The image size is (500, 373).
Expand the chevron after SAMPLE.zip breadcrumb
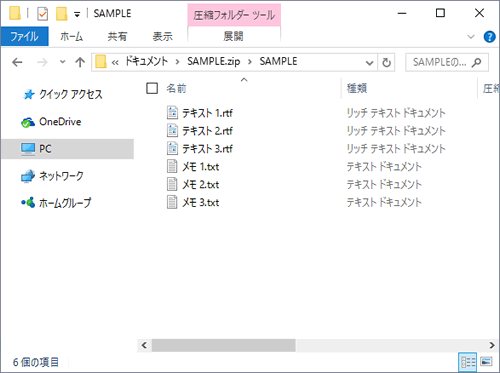[x=250, y=62]
